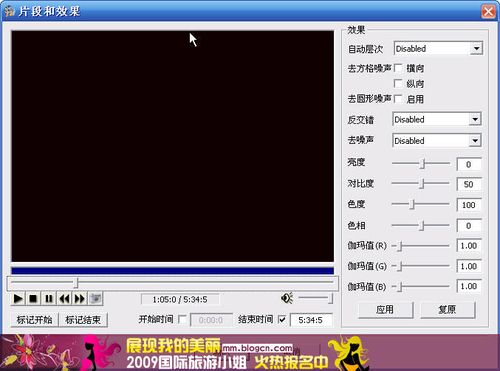Close the 片段和效果 dialog
The width and height of the screenshot is (500, 371).
point(488,12)
